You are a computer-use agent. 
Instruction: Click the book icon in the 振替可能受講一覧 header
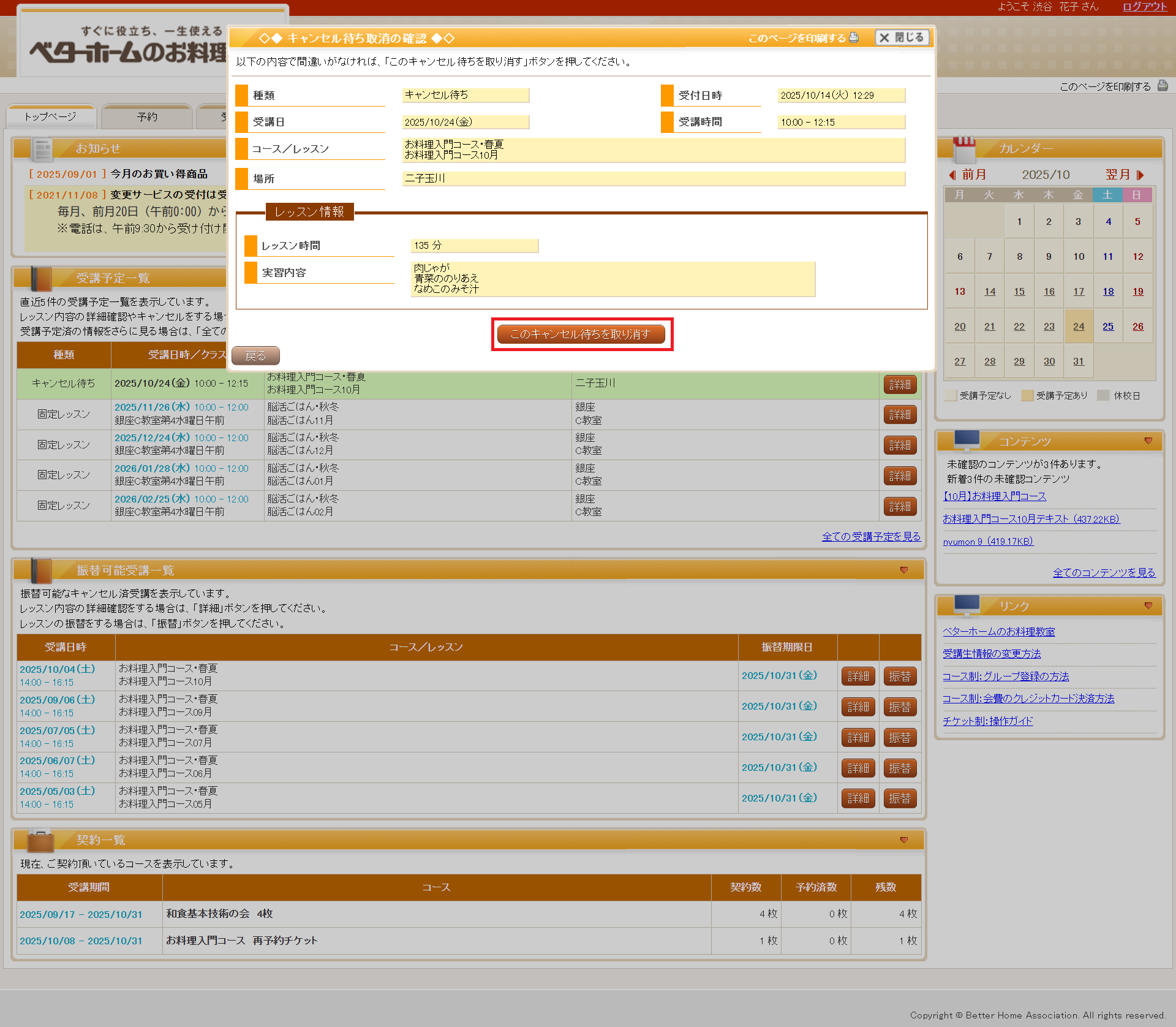[40, 570]
